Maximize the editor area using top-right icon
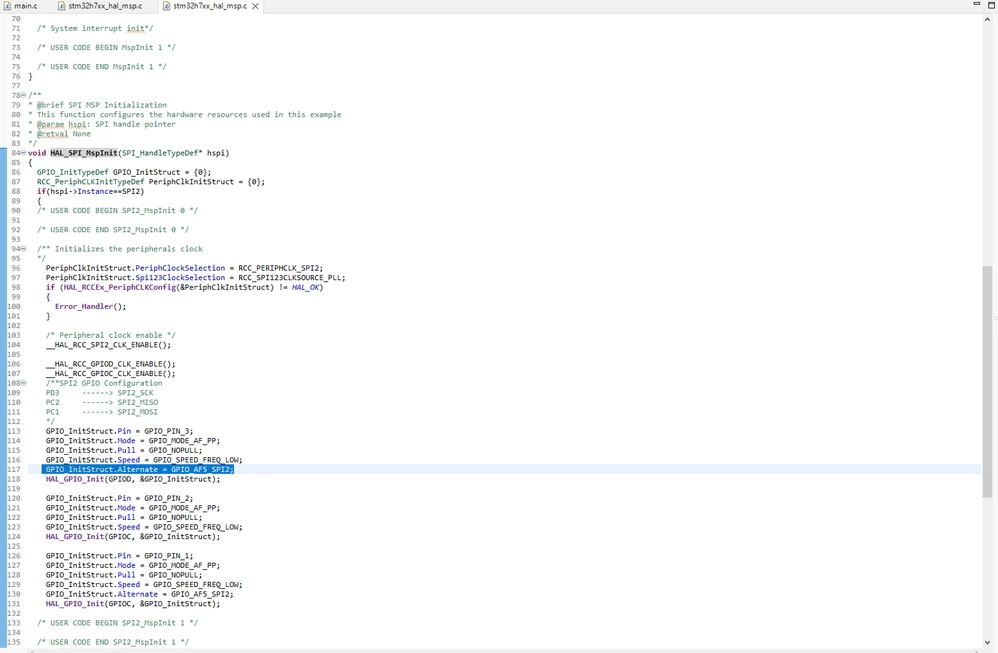998x653 pixels. point(990,4)
